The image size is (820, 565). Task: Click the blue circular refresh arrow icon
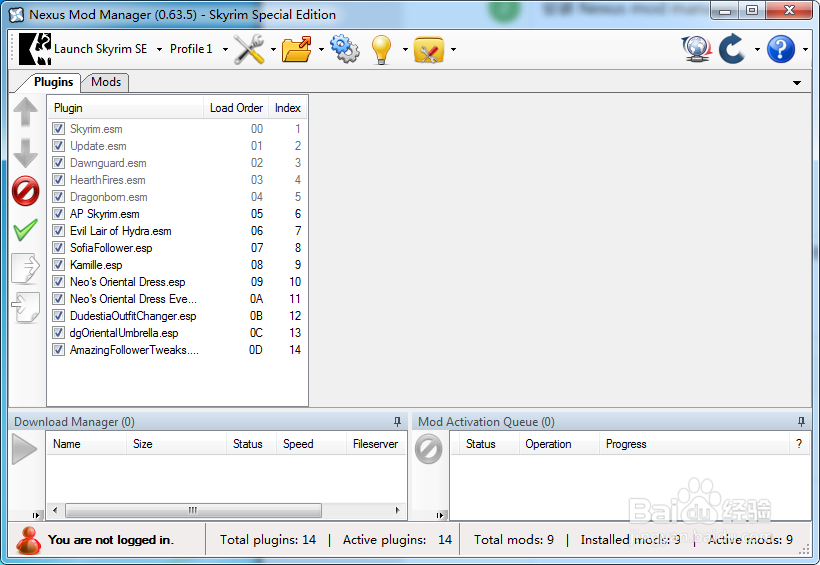[x=732, y=49]
